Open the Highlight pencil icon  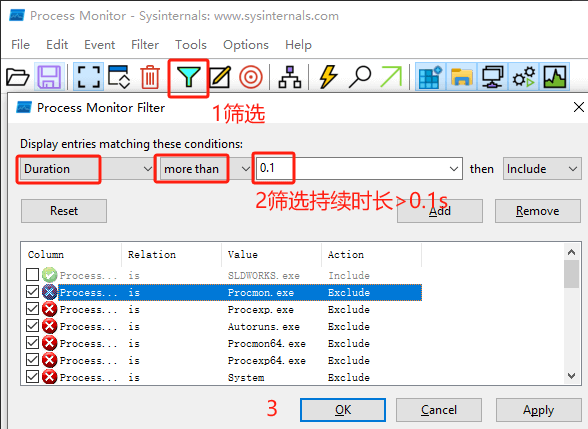[x=220, y=77]
